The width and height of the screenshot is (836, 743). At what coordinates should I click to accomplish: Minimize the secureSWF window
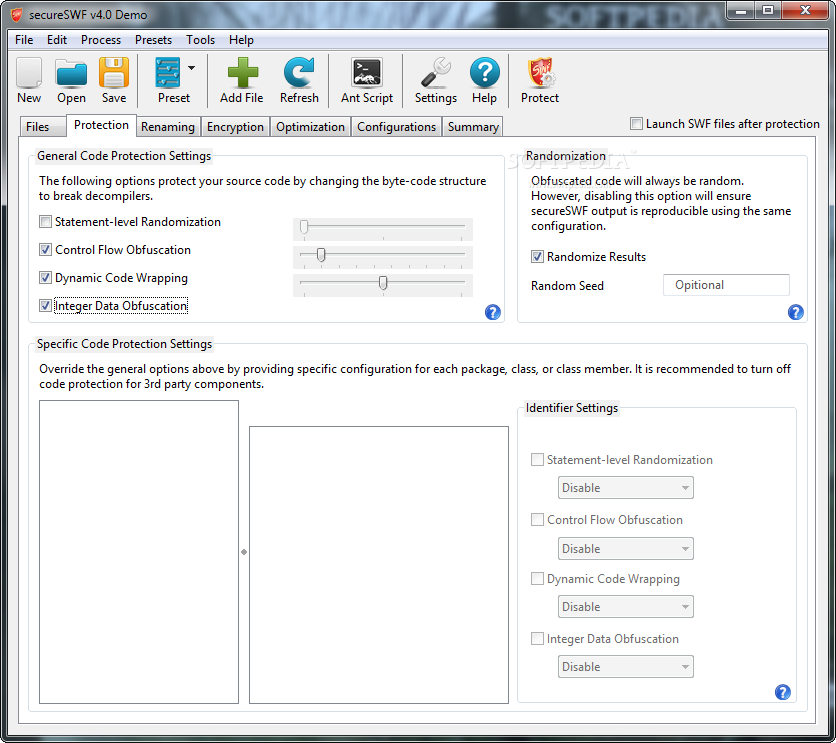click(741, 11)
